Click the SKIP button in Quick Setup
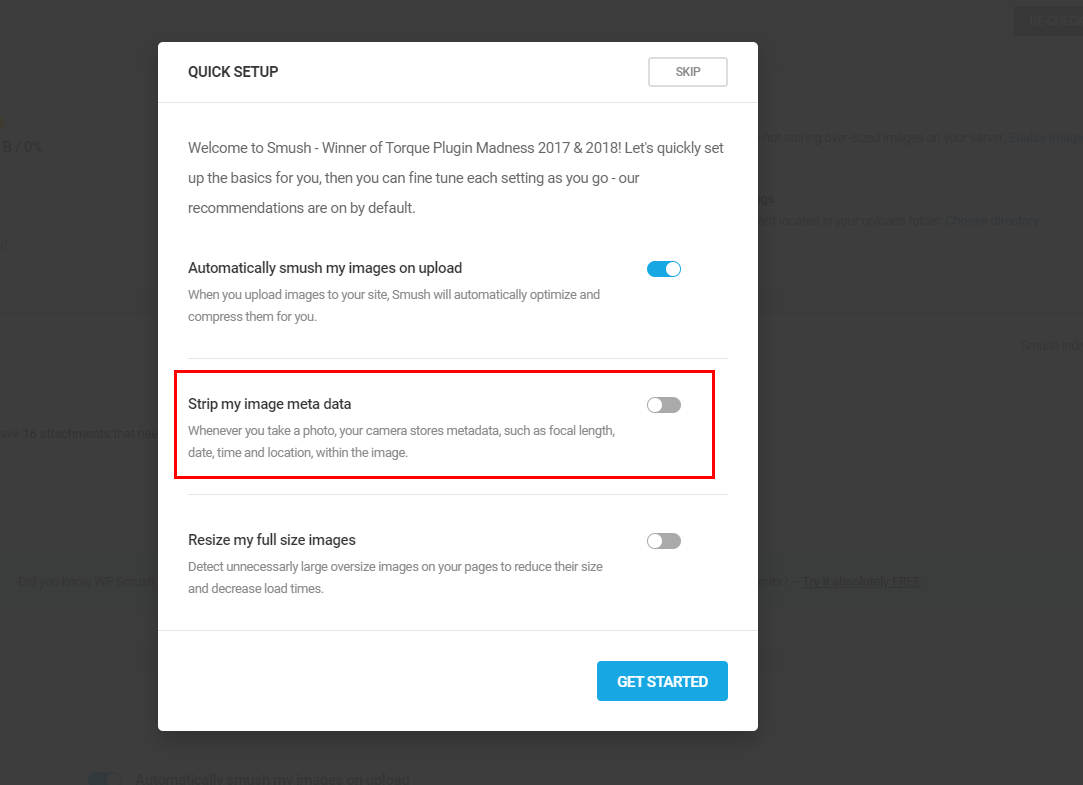Image resolution: width=1083 pixels, height=785 pixels. [x=687, y=72]
